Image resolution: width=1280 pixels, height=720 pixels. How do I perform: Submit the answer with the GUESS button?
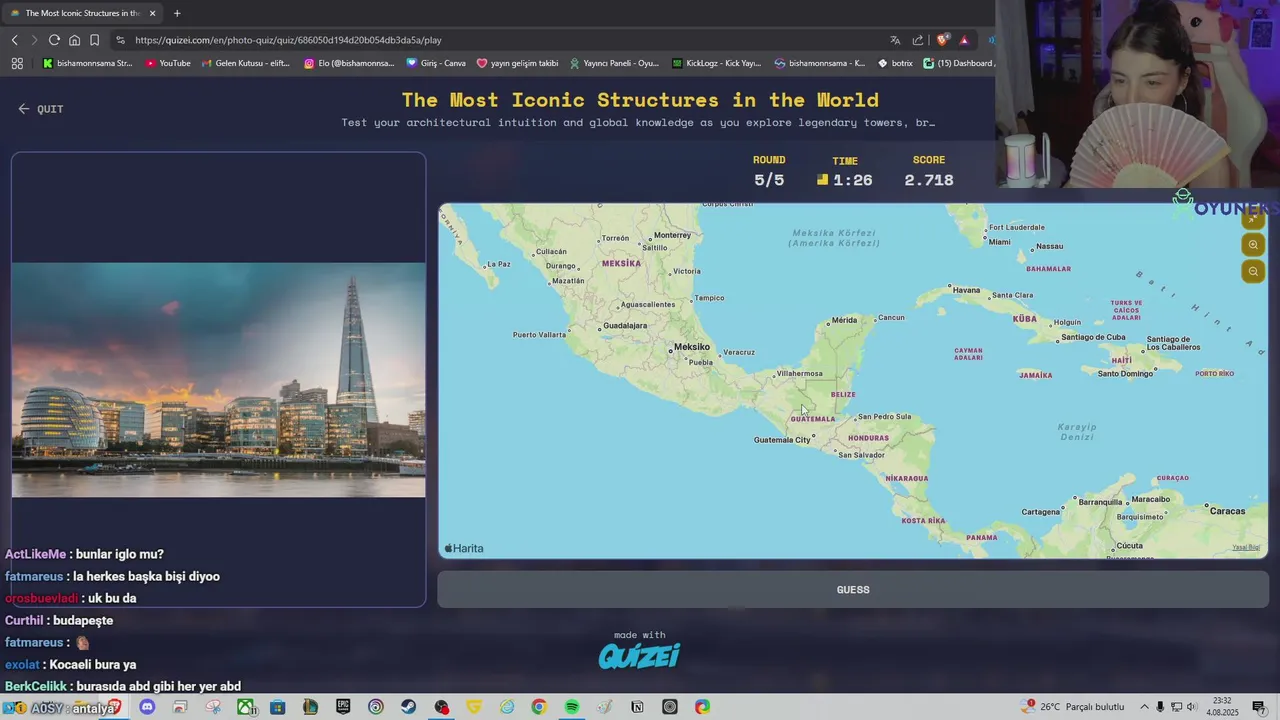coord(853,590)
